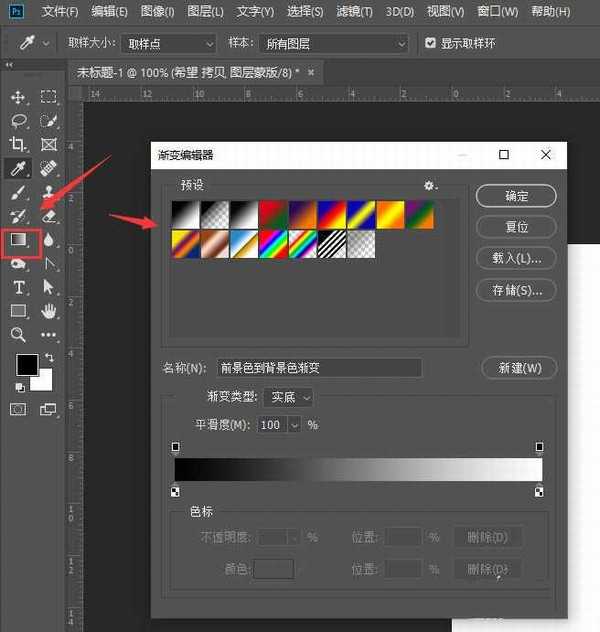Select the Lasso tool
Image resolution: width=600 pixels, height=632 pixels.
coord(18,121)
